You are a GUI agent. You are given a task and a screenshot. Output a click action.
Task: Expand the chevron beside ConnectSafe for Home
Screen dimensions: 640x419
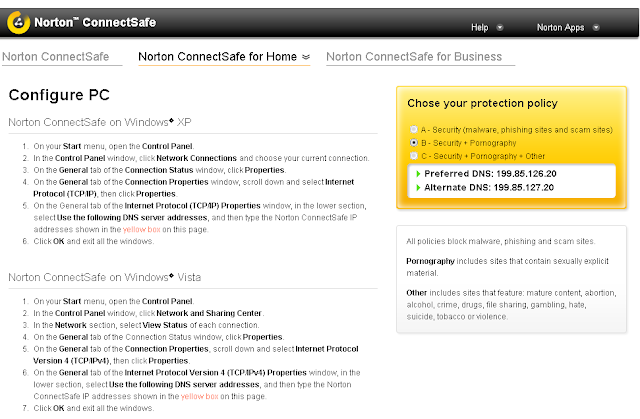[306, 57]
